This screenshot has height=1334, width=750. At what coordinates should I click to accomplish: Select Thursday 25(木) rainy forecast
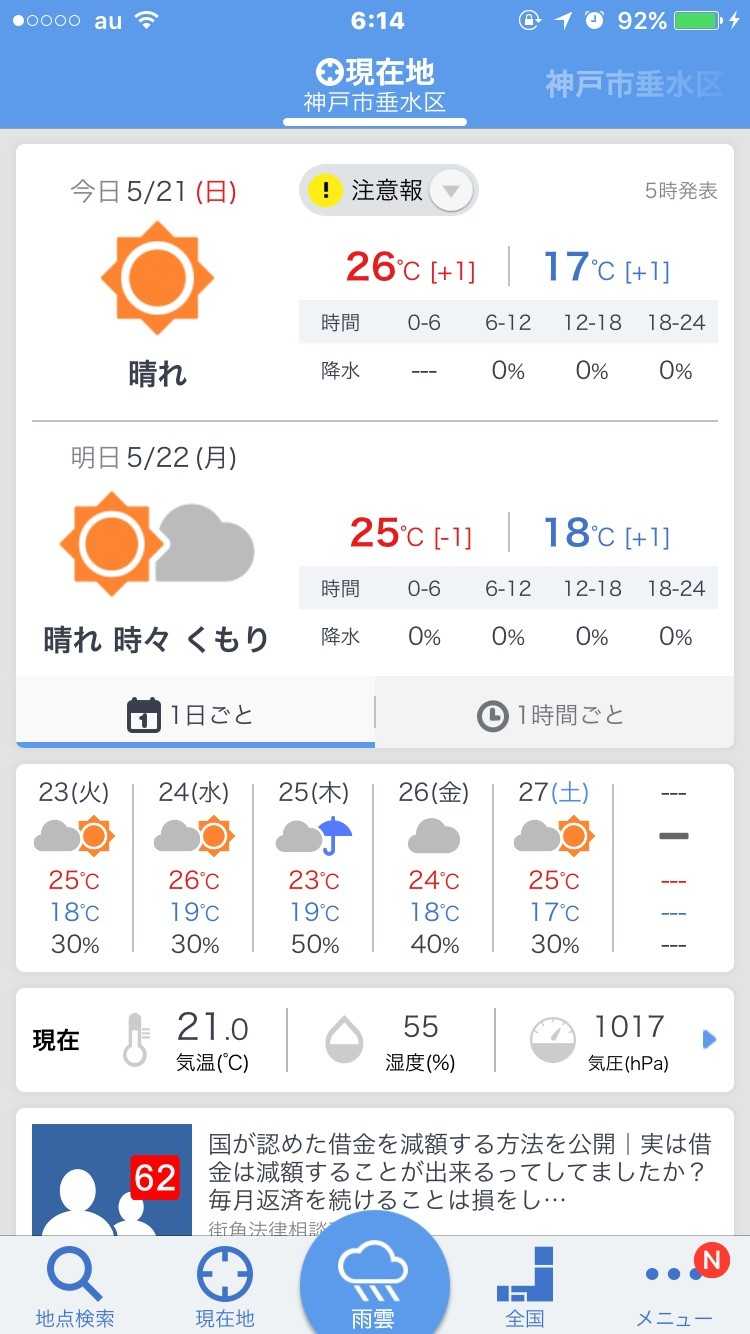coord(314,866)
